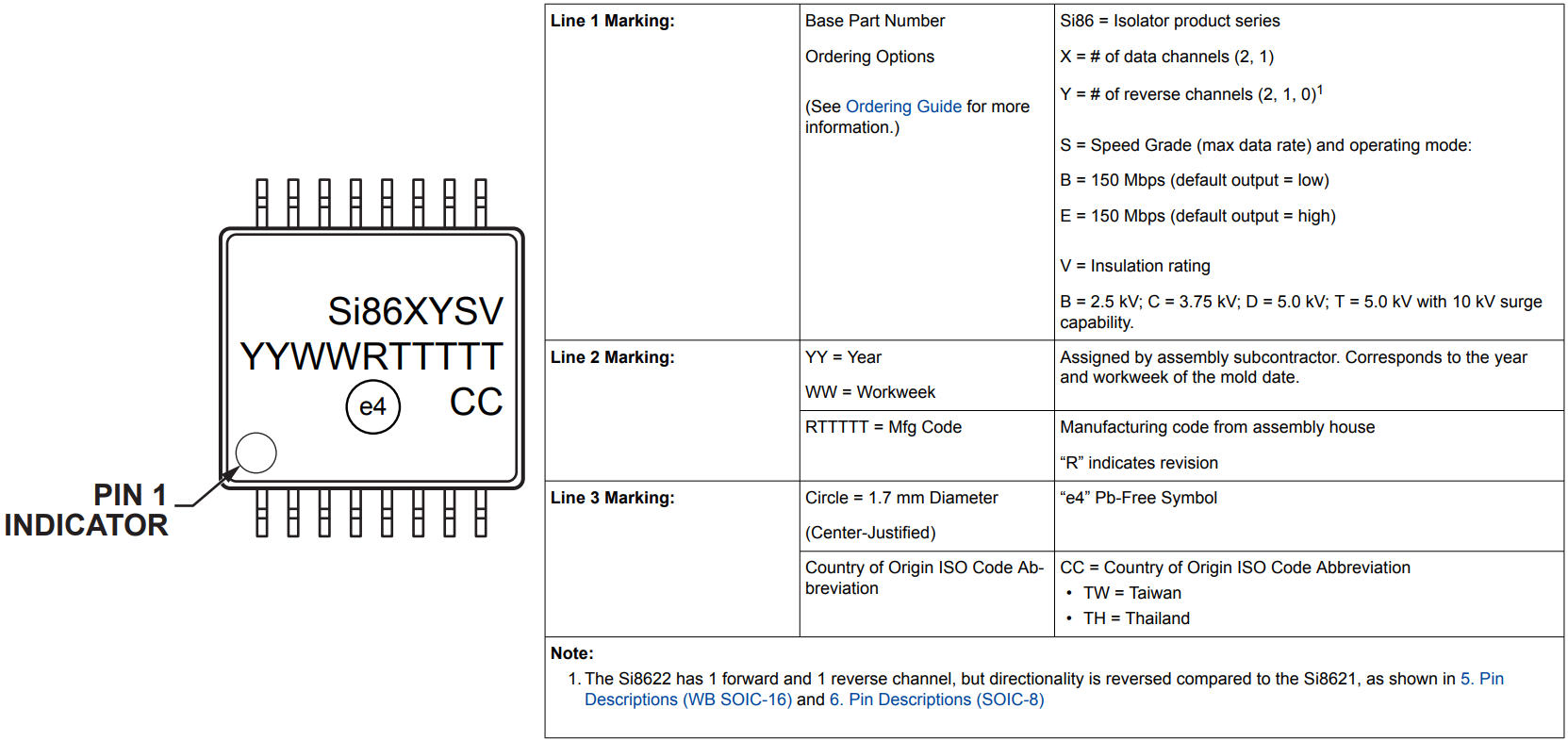Image resolution: width=1568 pixels, height=741 pixels.
Task: Click the pin 1 indicator circle on chip
Action: [256, 453]
